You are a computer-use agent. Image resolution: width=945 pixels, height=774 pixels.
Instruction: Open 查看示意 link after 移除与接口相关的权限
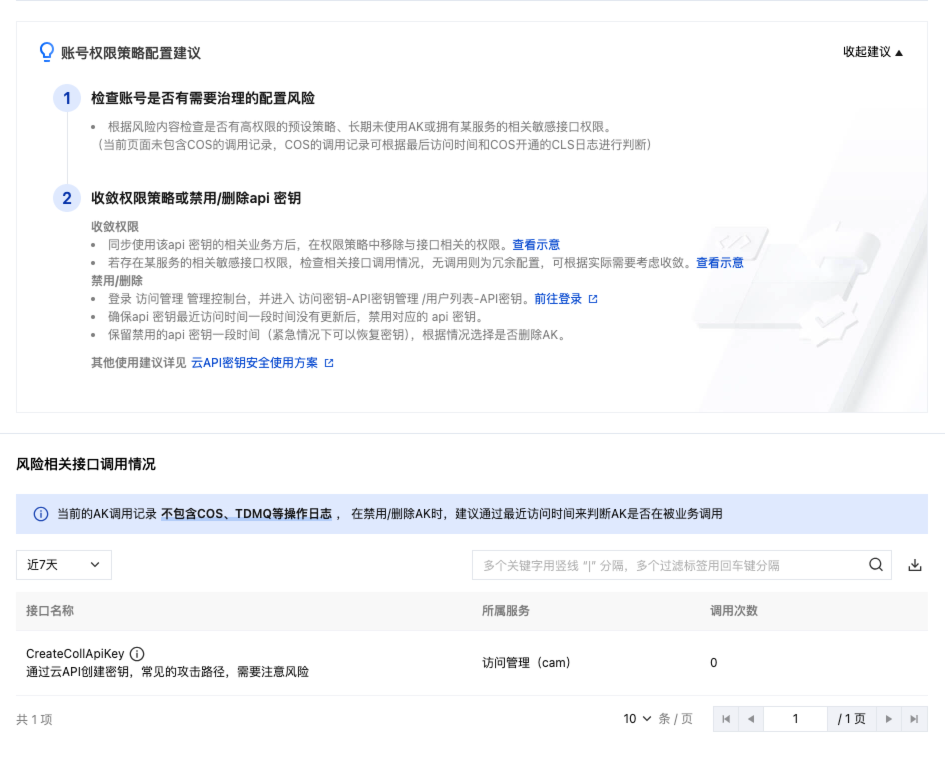coord(536,245)
